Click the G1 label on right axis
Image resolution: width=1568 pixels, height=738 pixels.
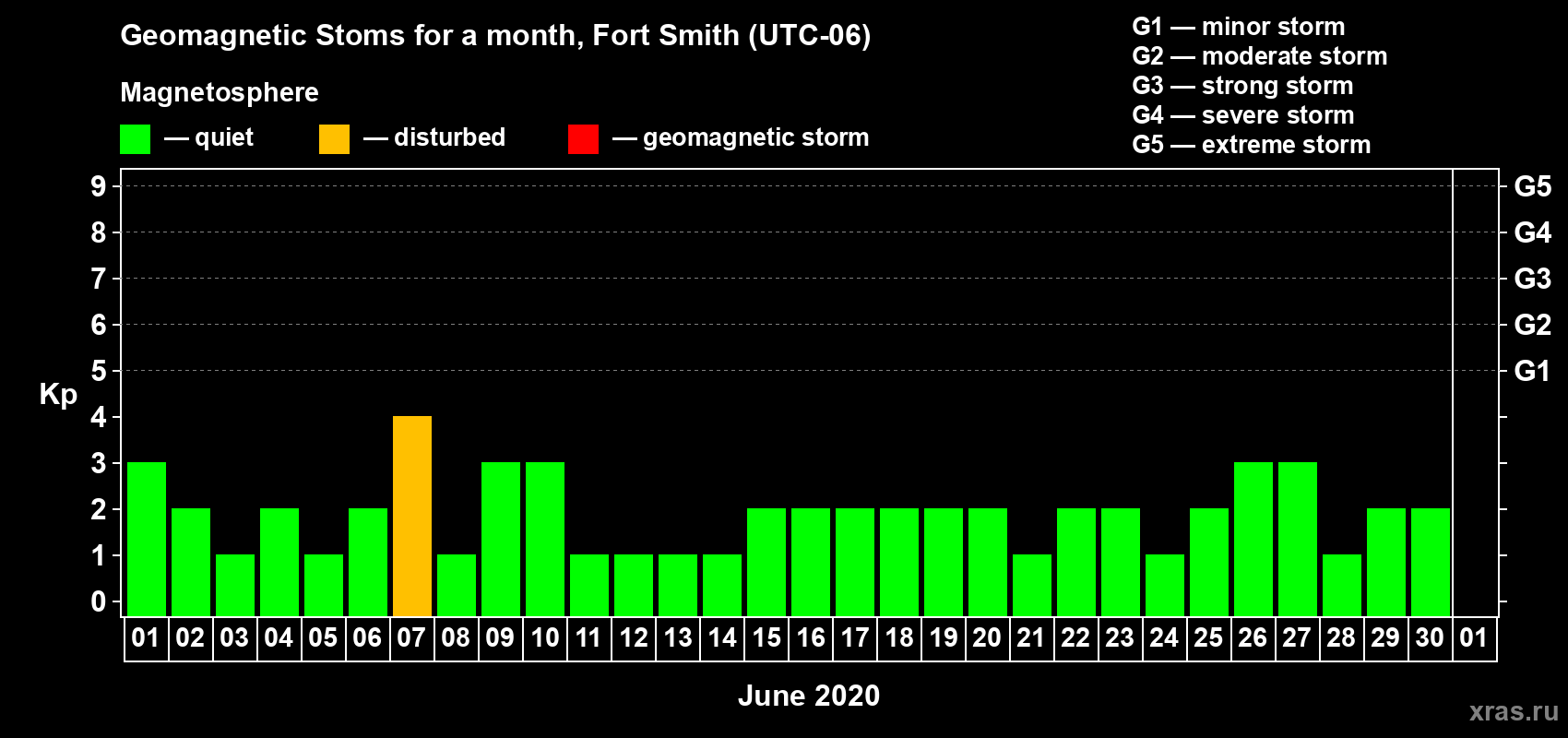[x=1532, y=371]
